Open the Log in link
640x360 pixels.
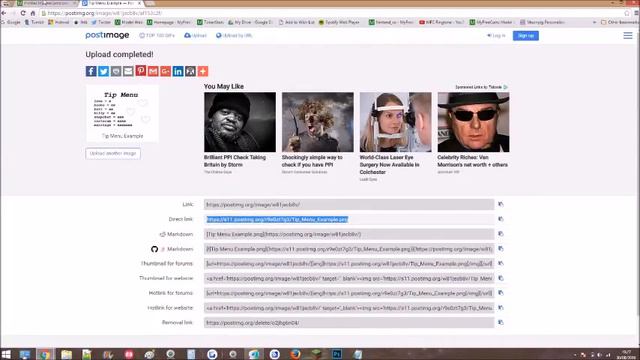tap(496, 36)
